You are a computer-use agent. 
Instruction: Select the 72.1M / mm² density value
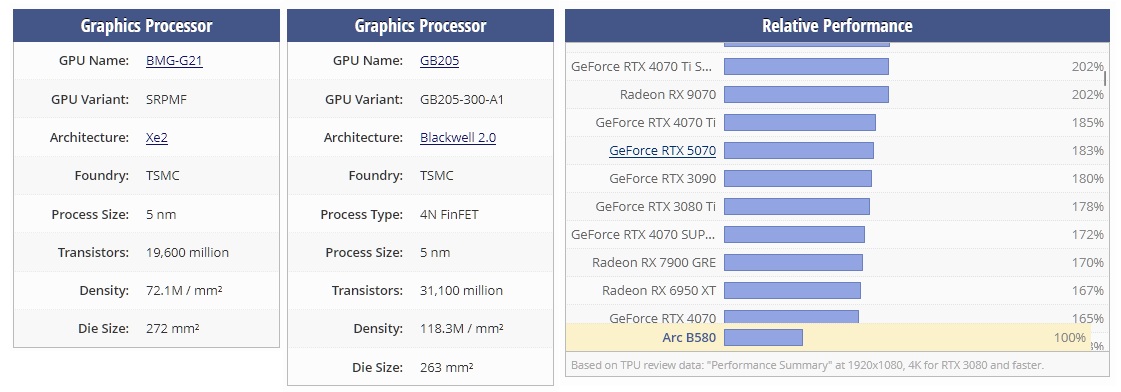click(x=184, y=290)
